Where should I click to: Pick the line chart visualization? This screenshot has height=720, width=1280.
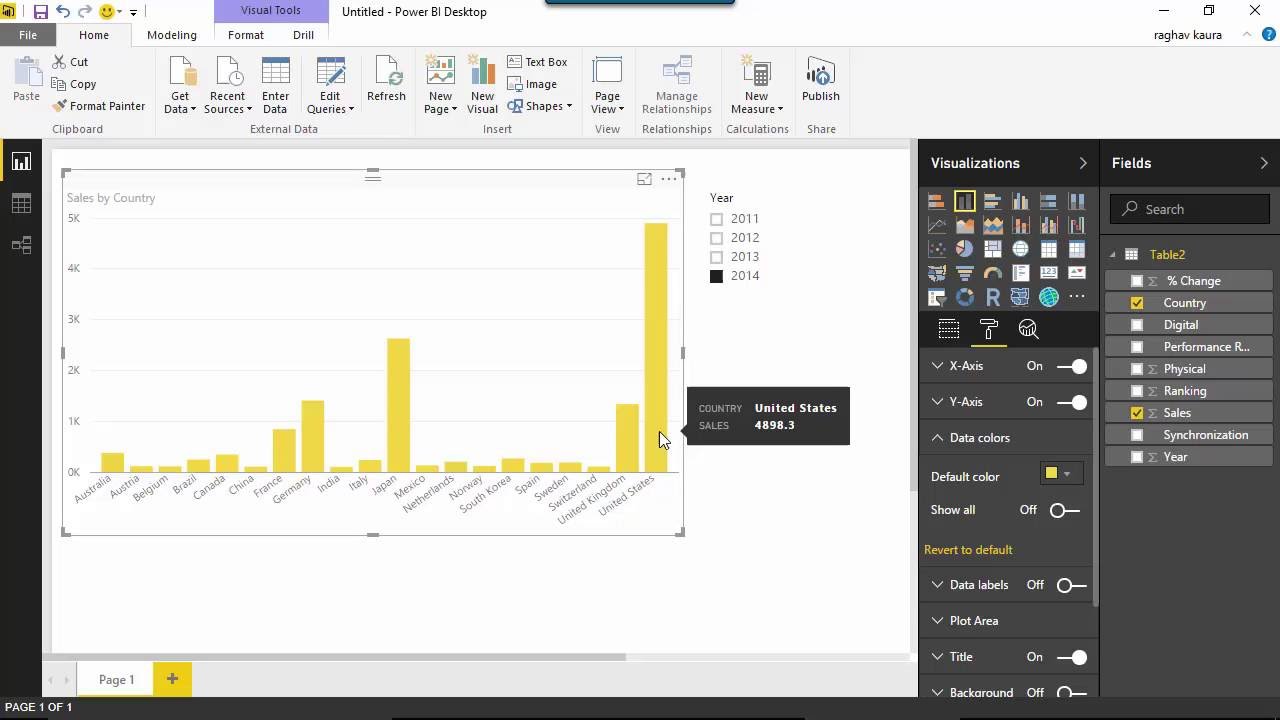point(936,225)
